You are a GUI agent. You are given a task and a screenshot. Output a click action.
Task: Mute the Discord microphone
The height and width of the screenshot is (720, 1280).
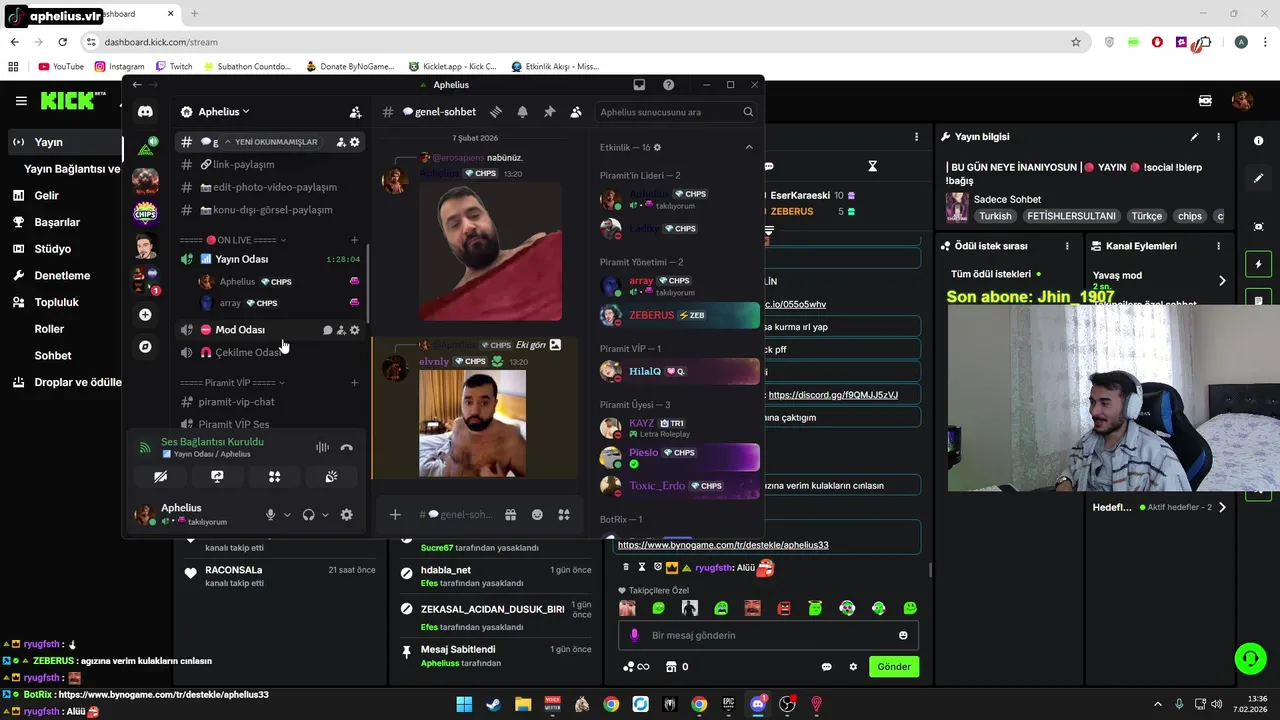click(270, 515)
